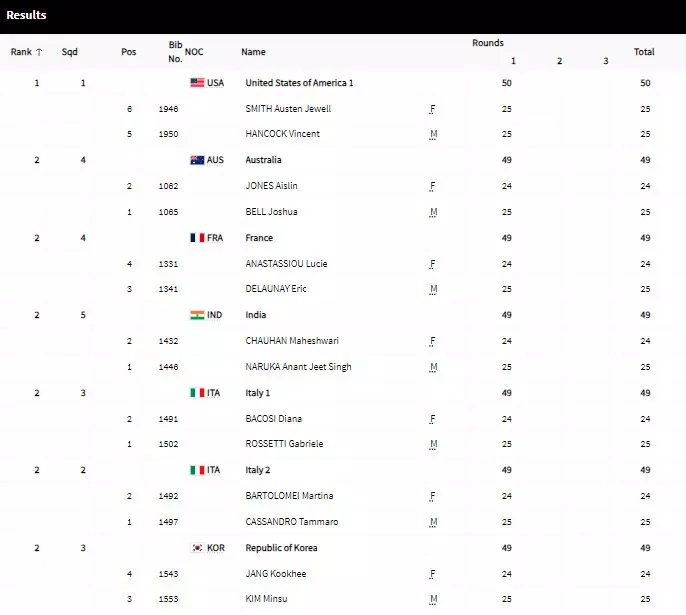This screenshot has width=686, height=615.
Task: Sort by the Rank column arrow
Action: (39, 52)
